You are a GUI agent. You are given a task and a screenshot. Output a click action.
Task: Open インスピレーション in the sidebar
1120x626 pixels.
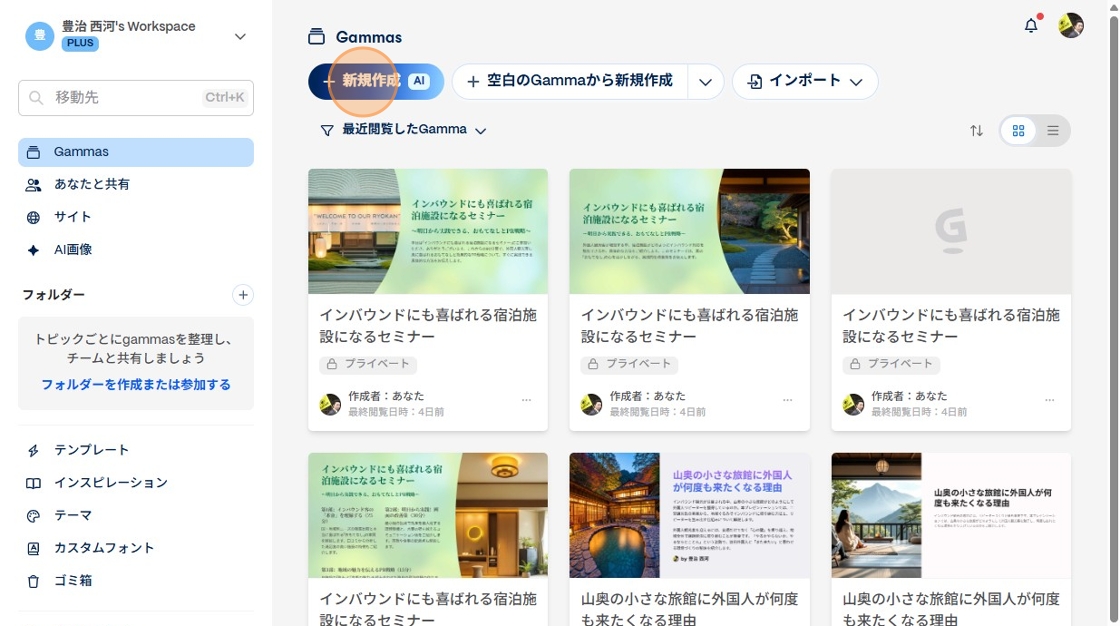pos(136,483)
